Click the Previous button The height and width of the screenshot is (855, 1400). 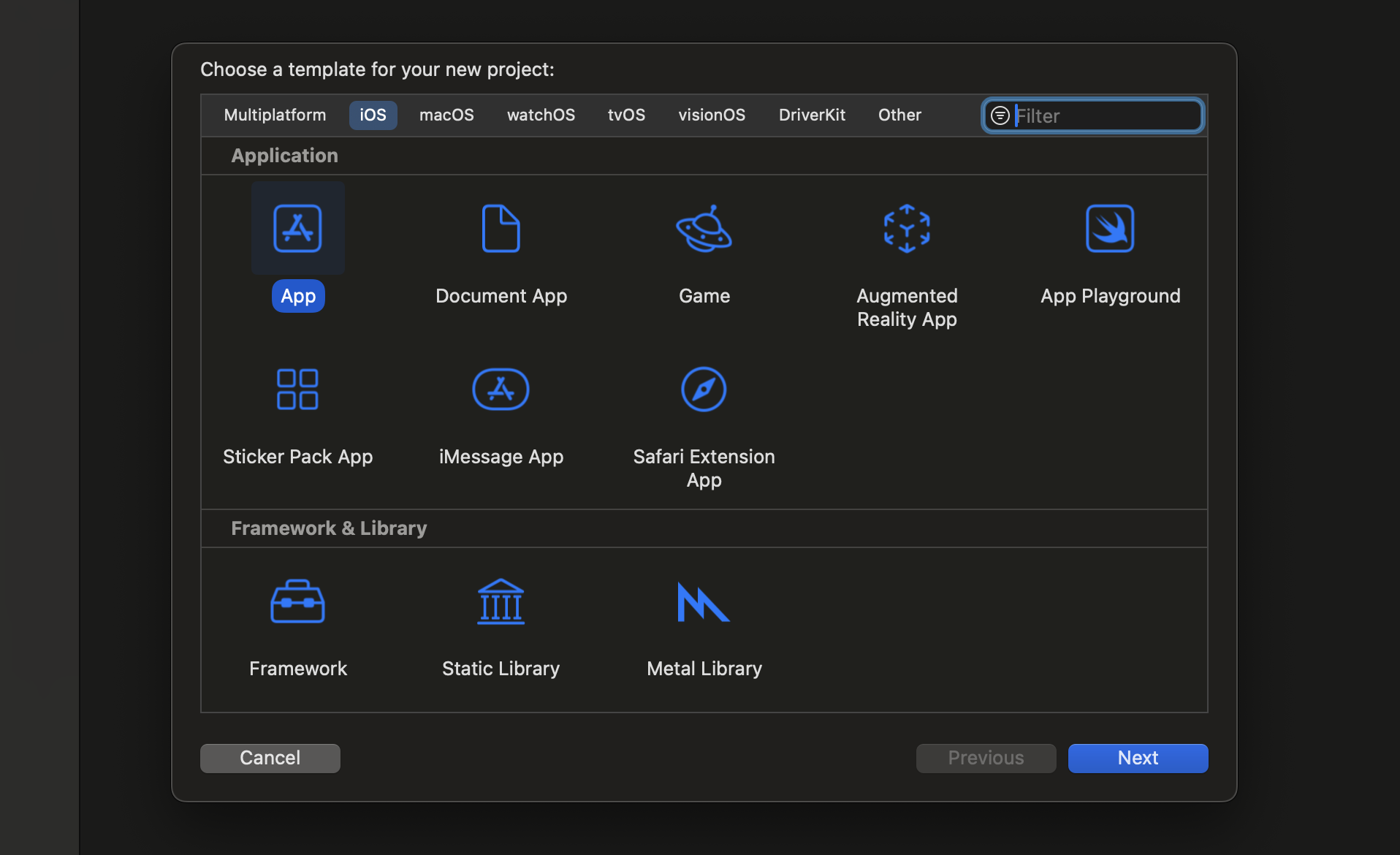click(986, 758)
